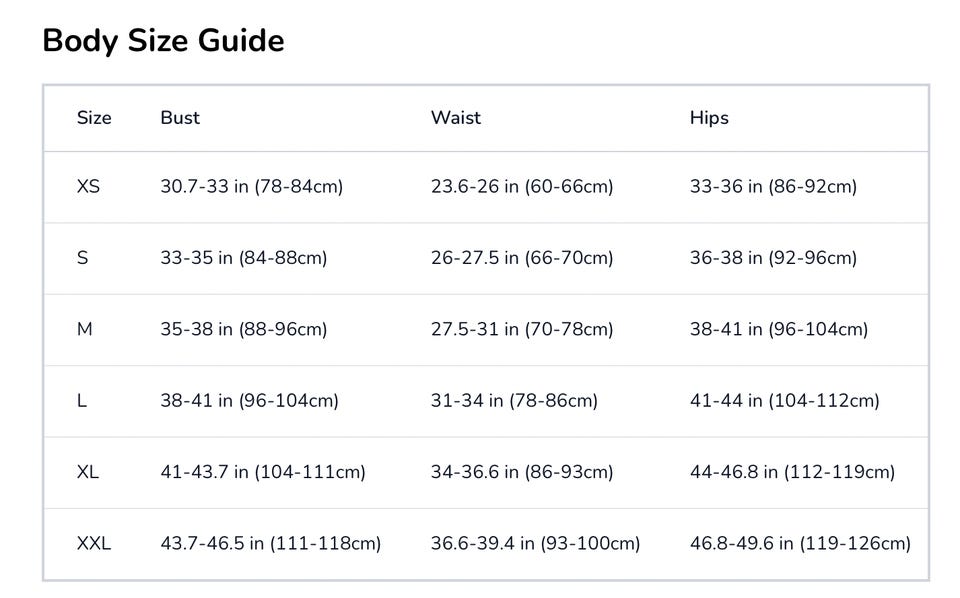Click the Bust column header
Screen dimensions: 960x598
pos(180,118)
